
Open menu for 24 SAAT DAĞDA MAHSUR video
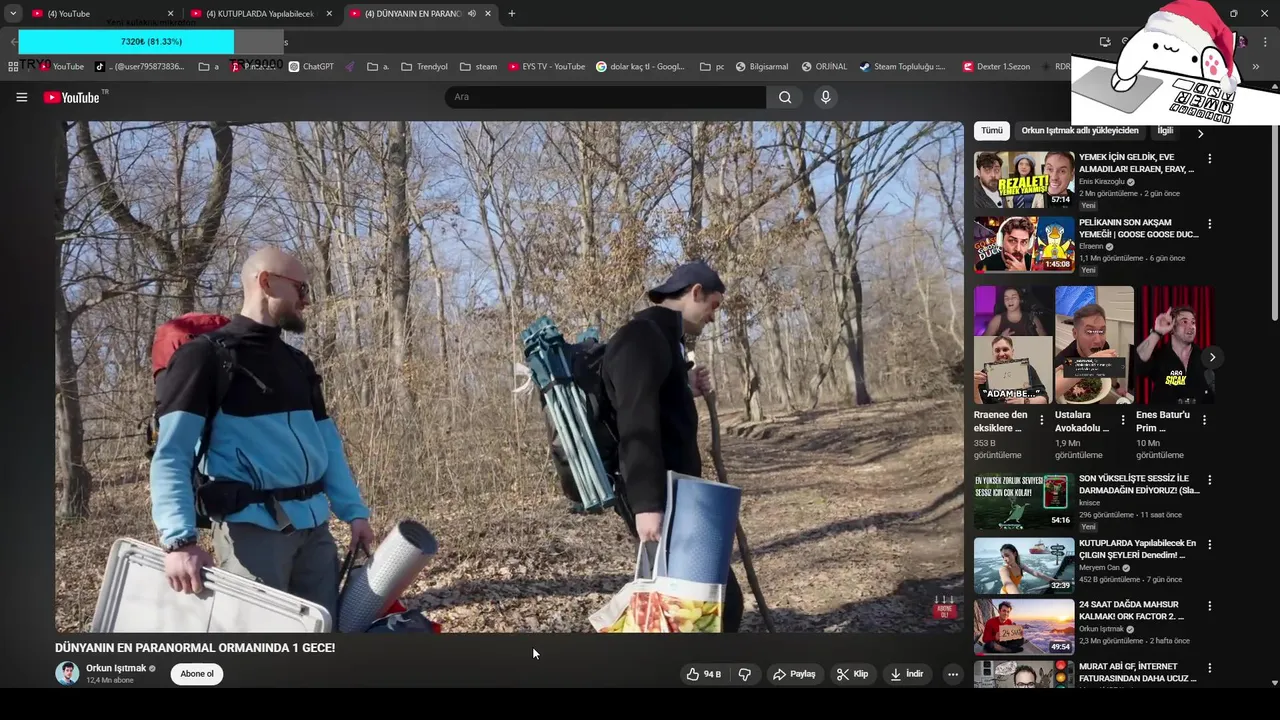pyautogui.click(x=1209, y=606)
